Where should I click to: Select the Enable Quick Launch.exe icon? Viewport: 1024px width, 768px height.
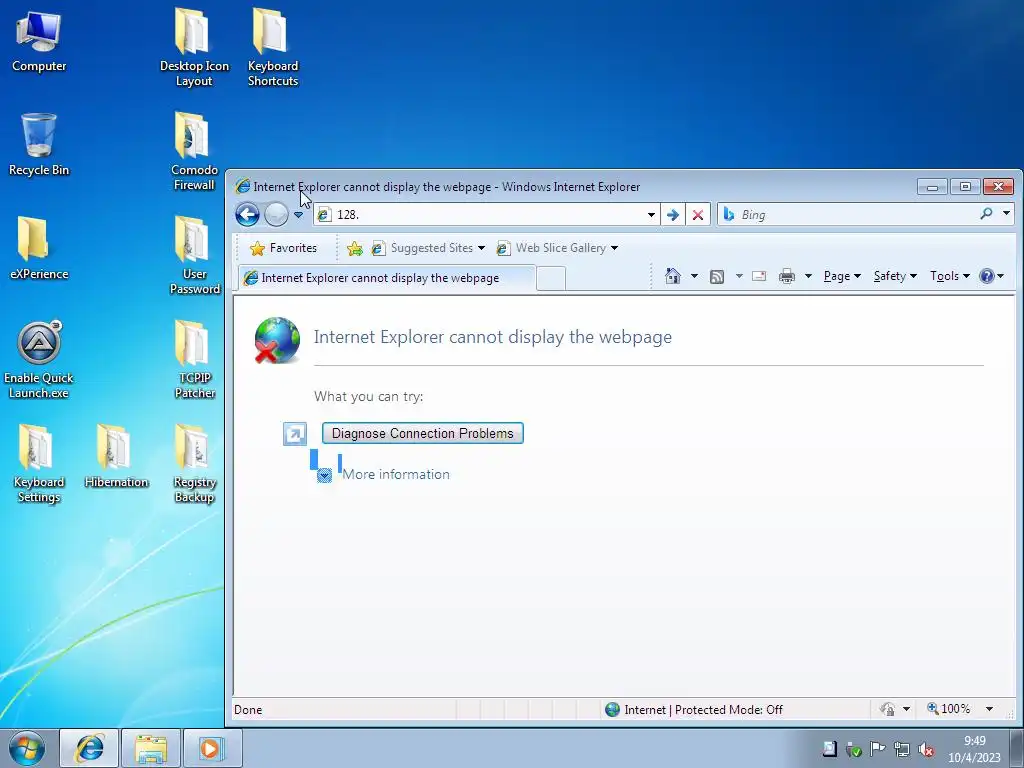pos(39,360)
